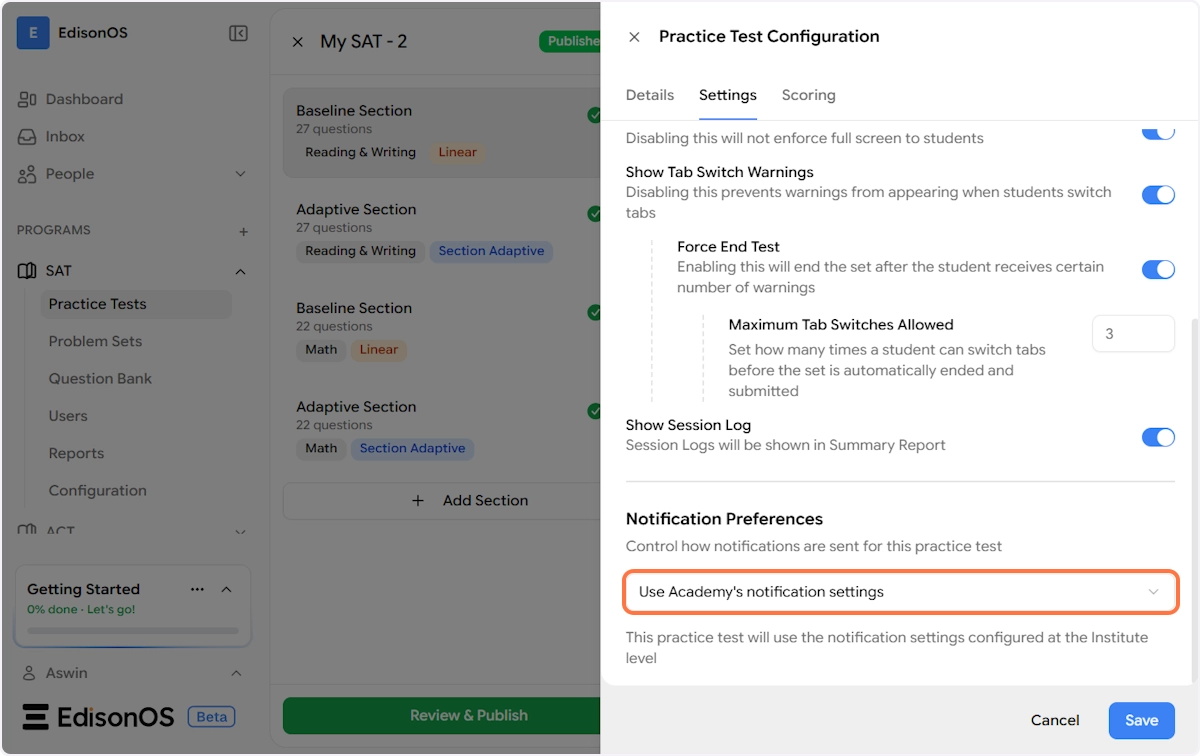
Task: Collapse the SAT program section
Action: (x=240, y=271)
